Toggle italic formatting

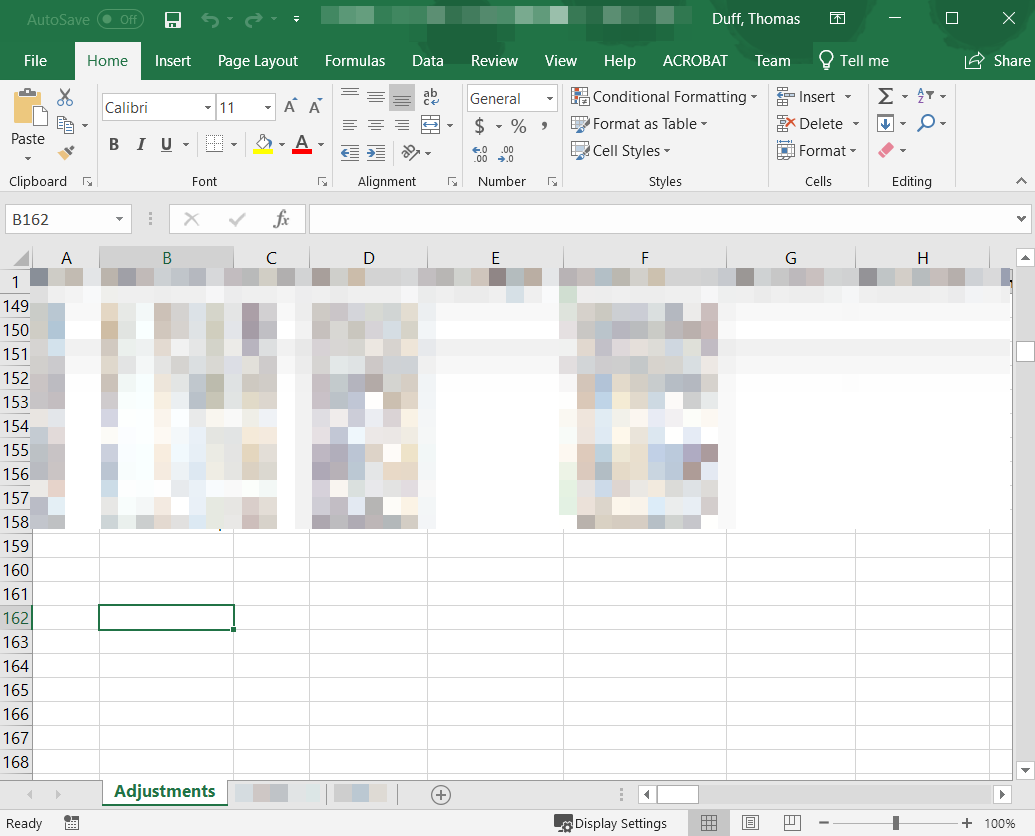(140, 144)
